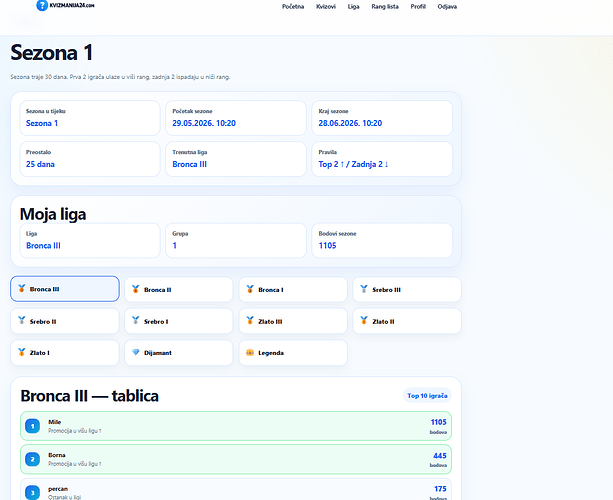Screen dimensions: 613x500
Task: Click the Kvizmanija24 question mark logo
Action: [x=42, y=5]
